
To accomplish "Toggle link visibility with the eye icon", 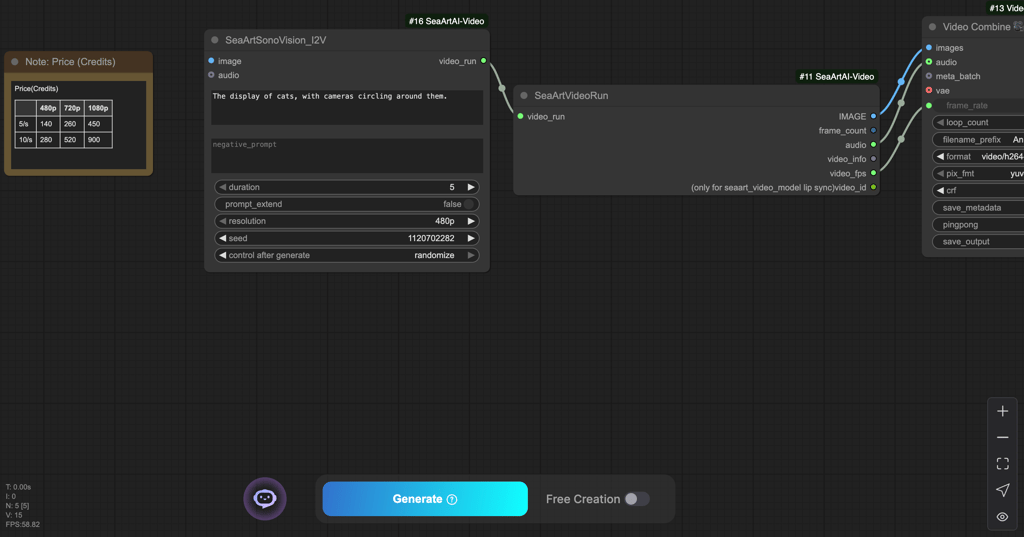I will (1002, 517).
